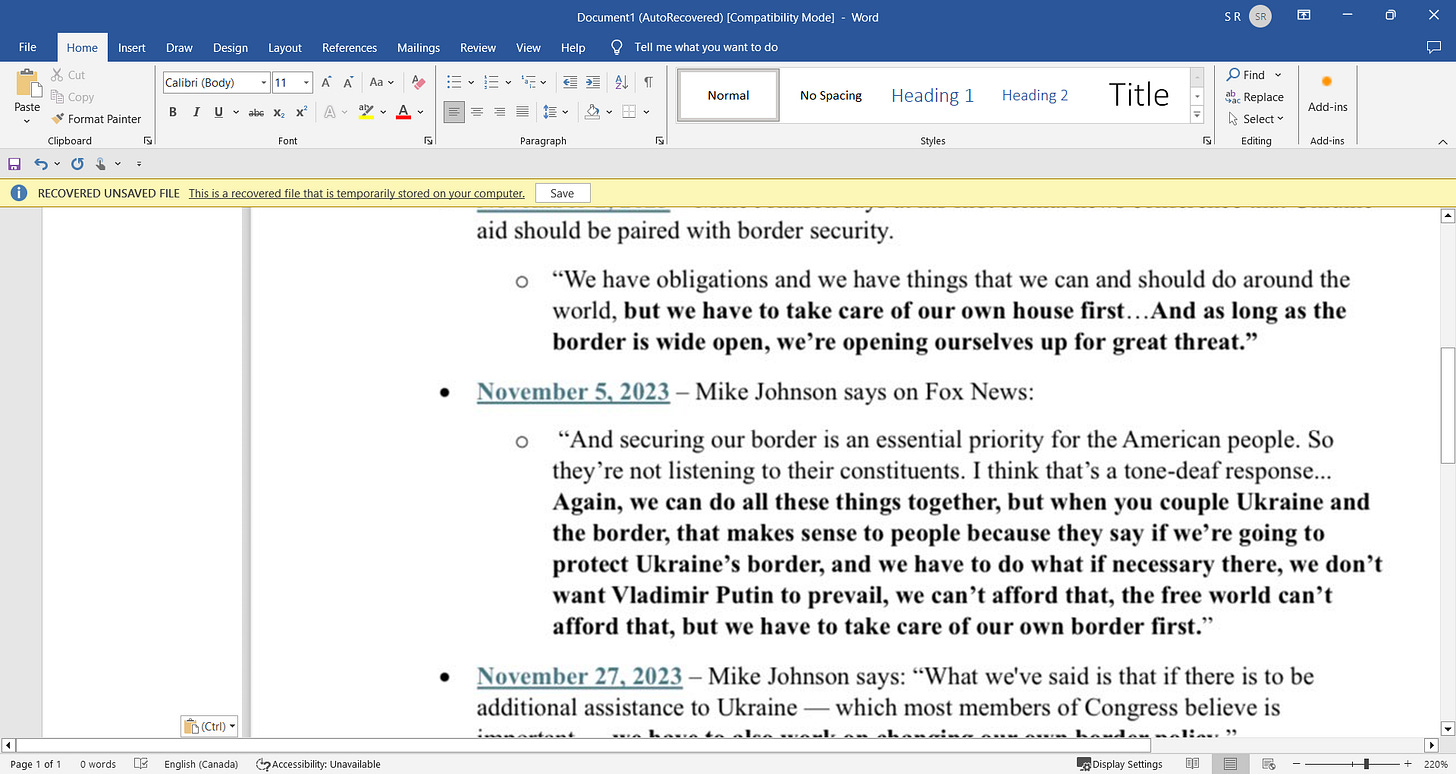Open the spelling proofing status icon
Viewport: 1456px width, 774px height.
pyautogui.click(x=142, y=764)
